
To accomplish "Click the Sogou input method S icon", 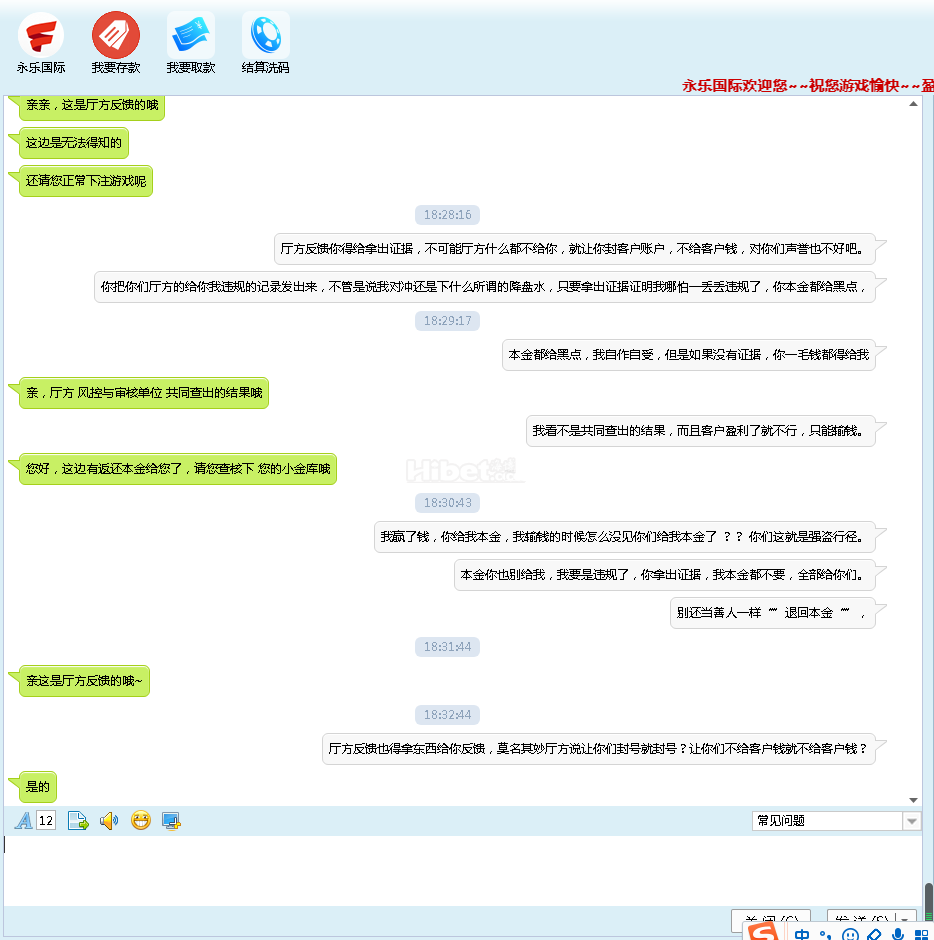I will 764,933.
